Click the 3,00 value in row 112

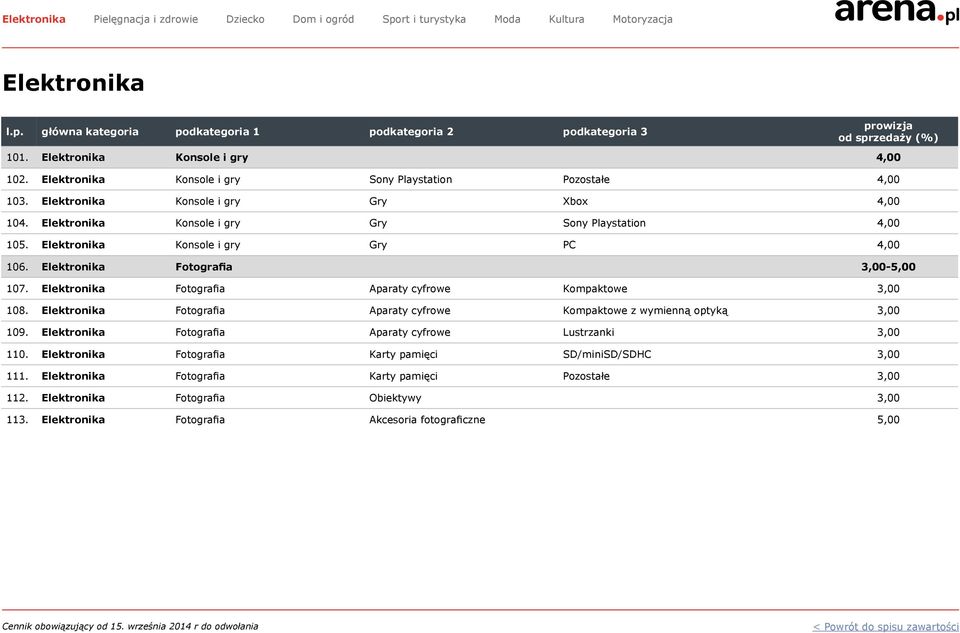point(888,398)
